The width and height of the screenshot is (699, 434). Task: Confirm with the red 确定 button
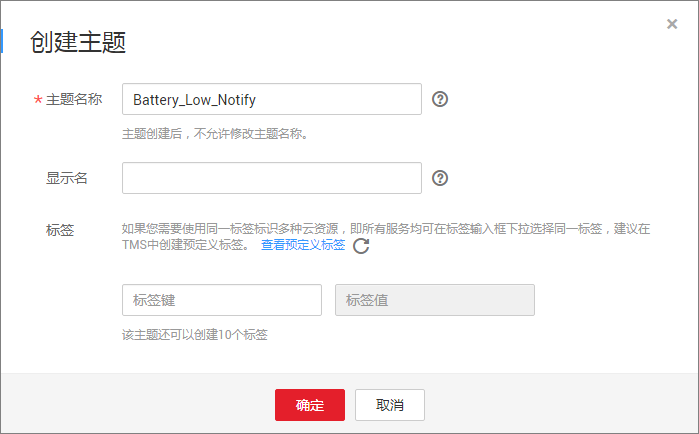pyautogui.click(x=310, y=405)
